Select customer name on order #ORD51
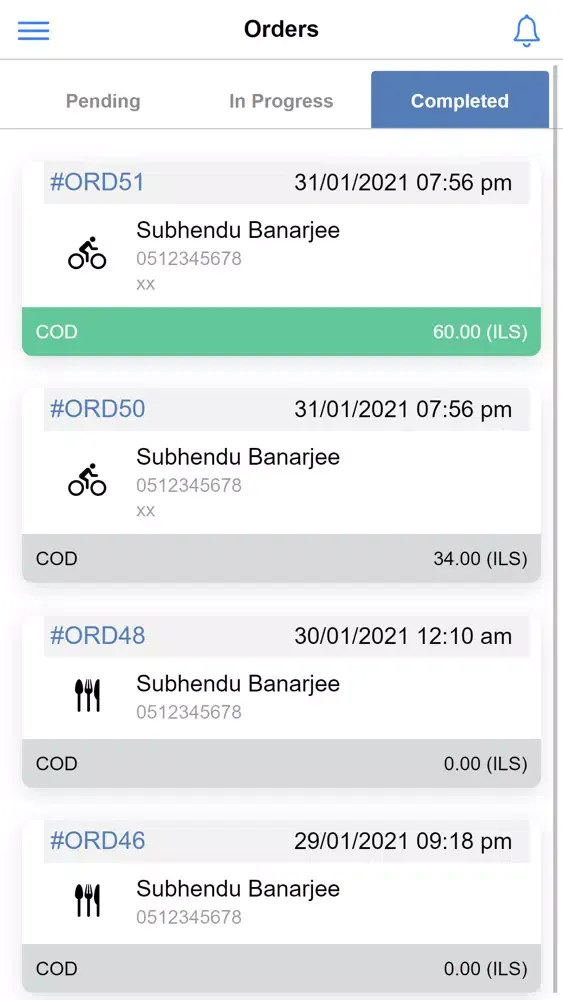The height and width of the screenshot is (1000, 563). point(238,230)
